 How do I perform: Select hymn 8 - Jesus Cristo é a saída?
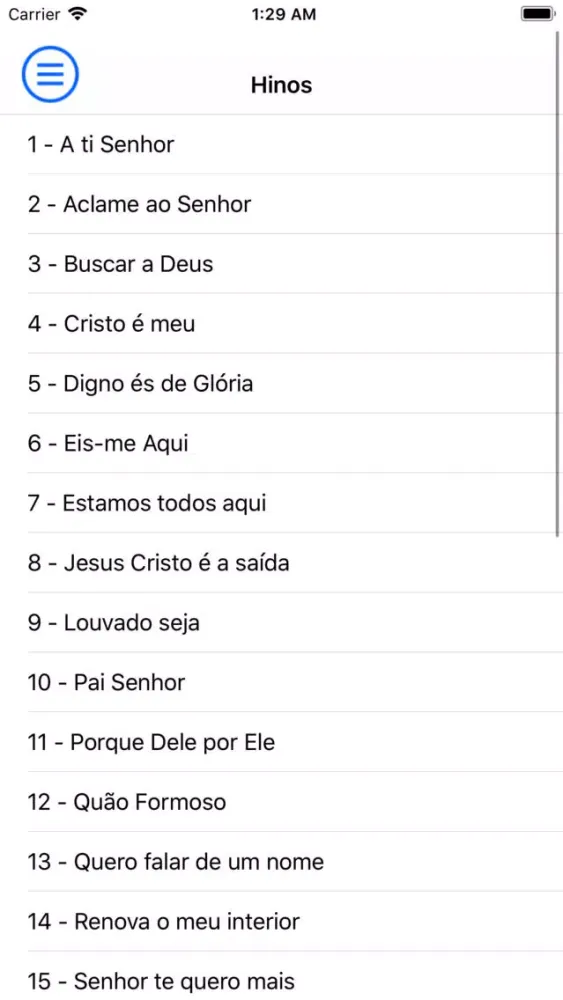(x=281, y=563)
